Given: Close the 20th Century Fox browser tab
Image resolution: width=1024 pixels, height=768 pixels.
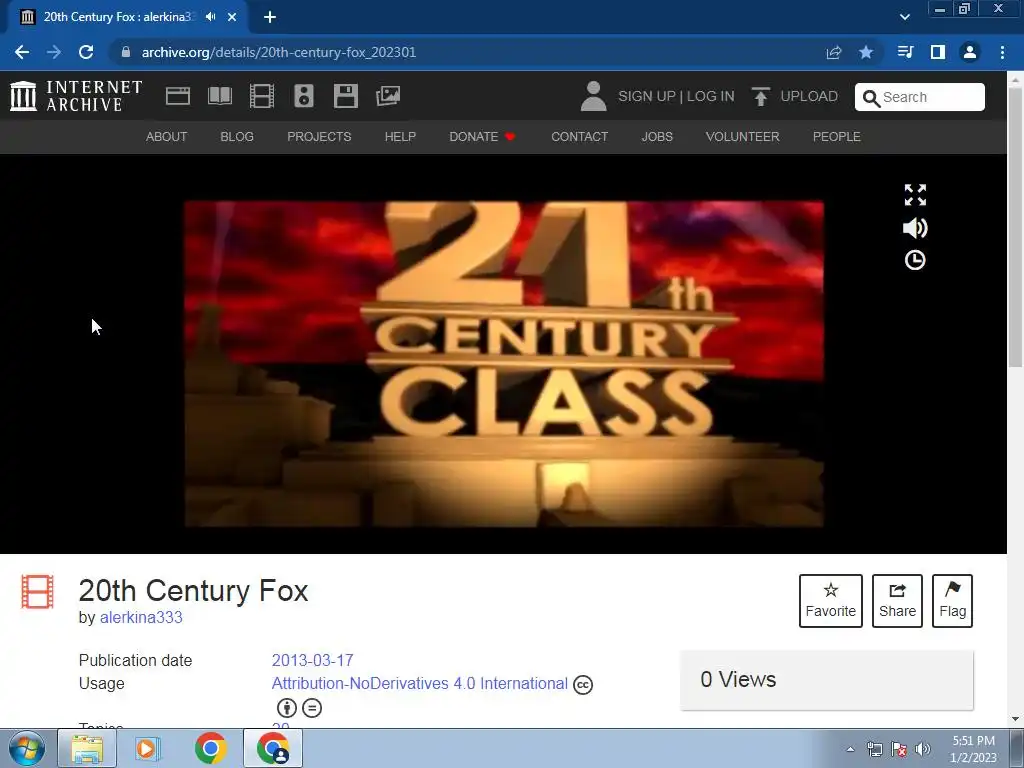Looking at the screenshot, I should pos(232,17).
